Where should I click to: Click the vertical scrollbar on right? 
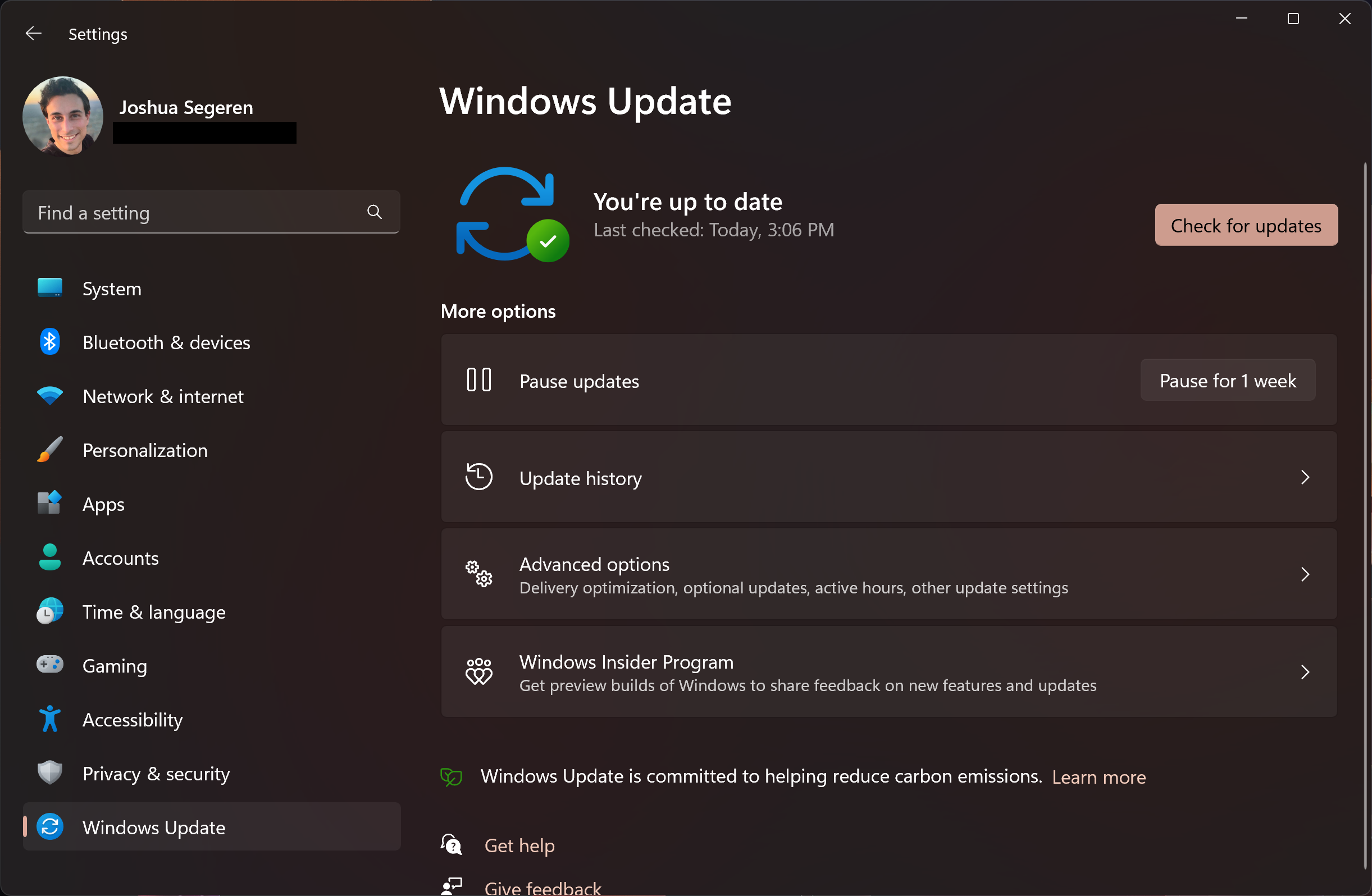click(1365, 516)
